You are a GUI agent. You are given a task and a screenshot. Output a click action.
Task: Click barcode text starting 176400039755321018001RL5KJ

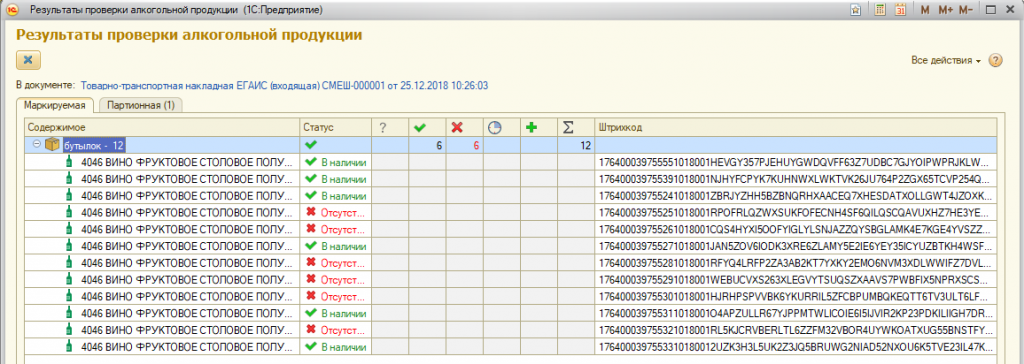tap(795, 330)
